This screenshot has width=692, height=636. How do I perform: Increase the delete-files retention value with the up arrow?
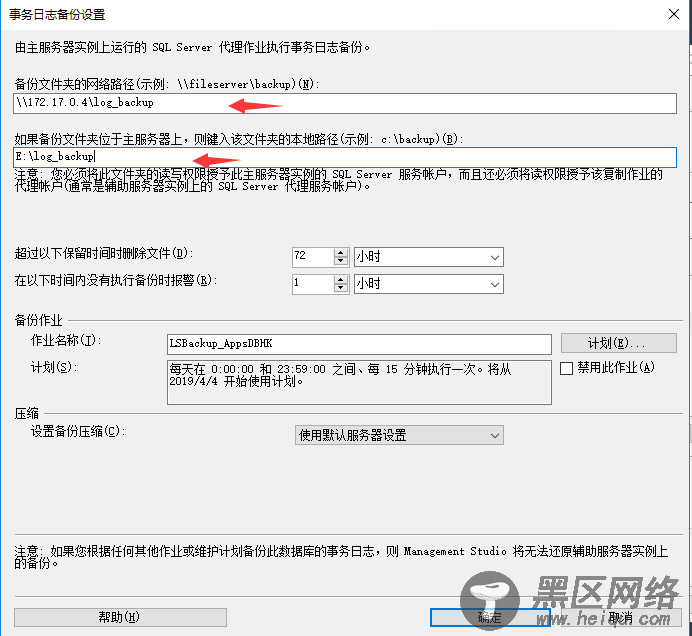click(x=341, y=252)
